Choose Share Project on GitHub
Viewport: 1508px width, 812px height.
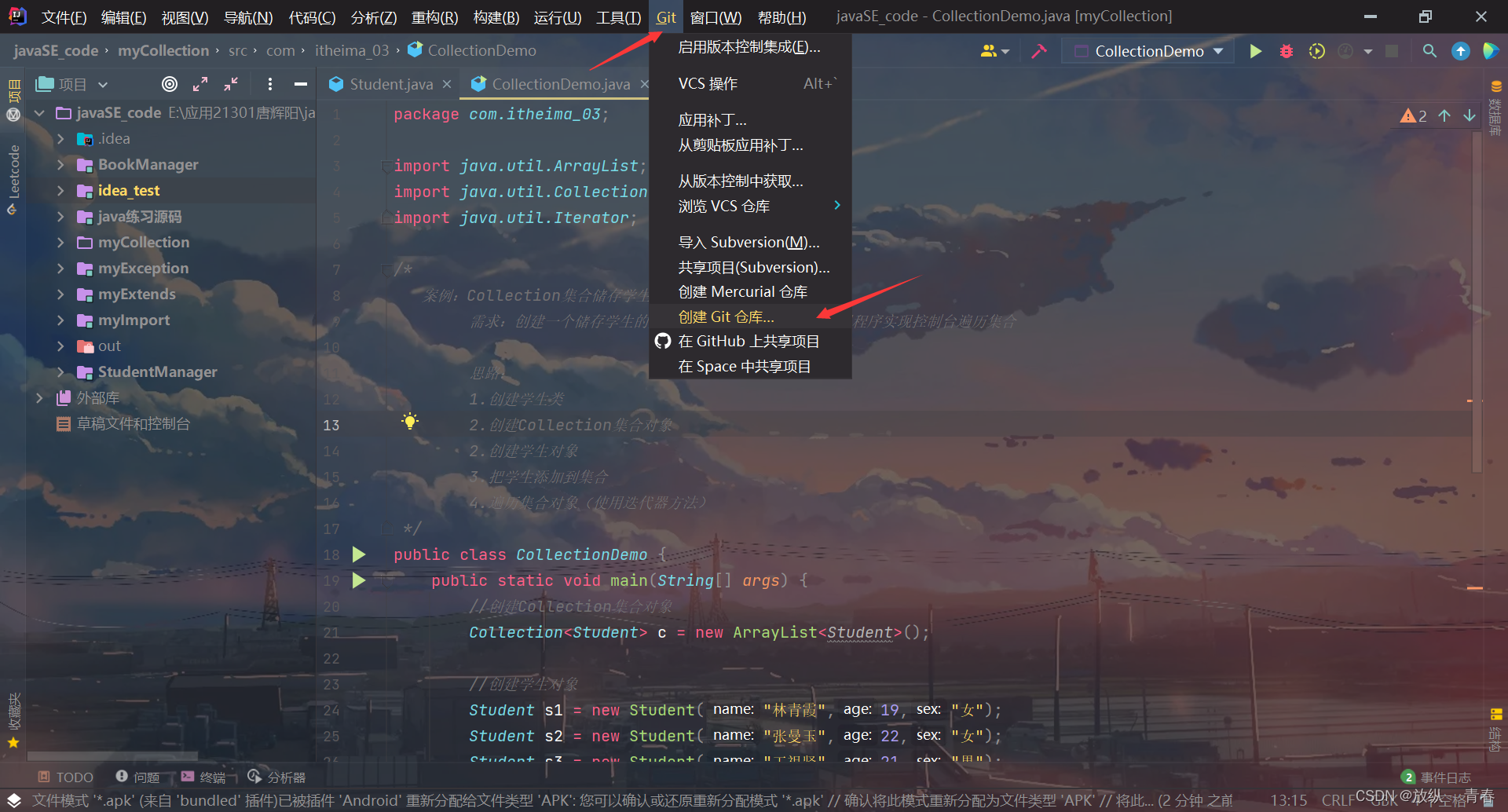pos(750,341)
